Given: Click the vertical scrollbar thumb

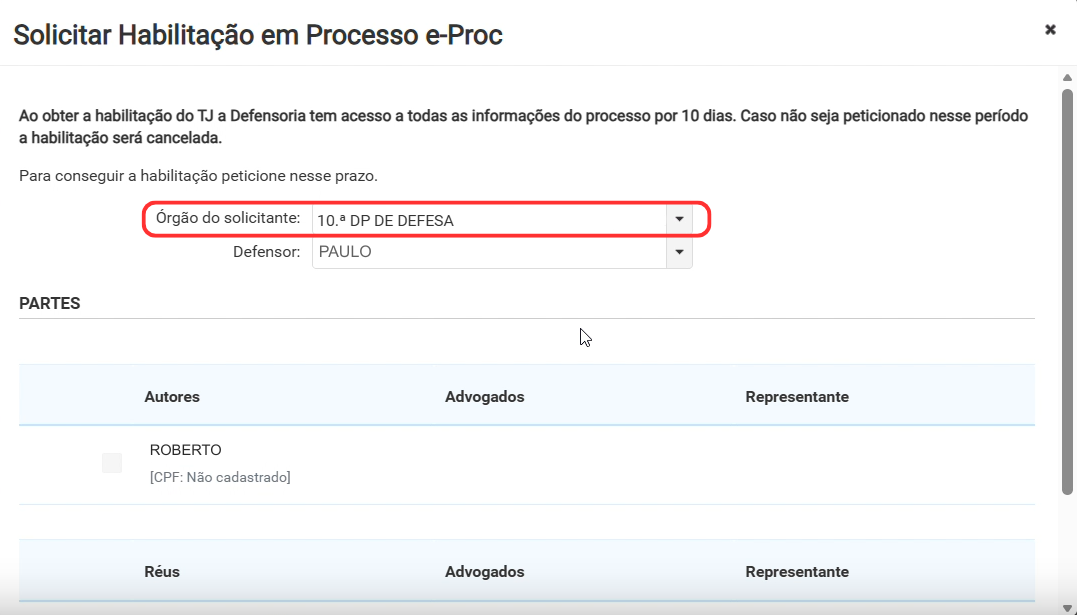Looking at the screenshot, I should [x=1067, y=291].
